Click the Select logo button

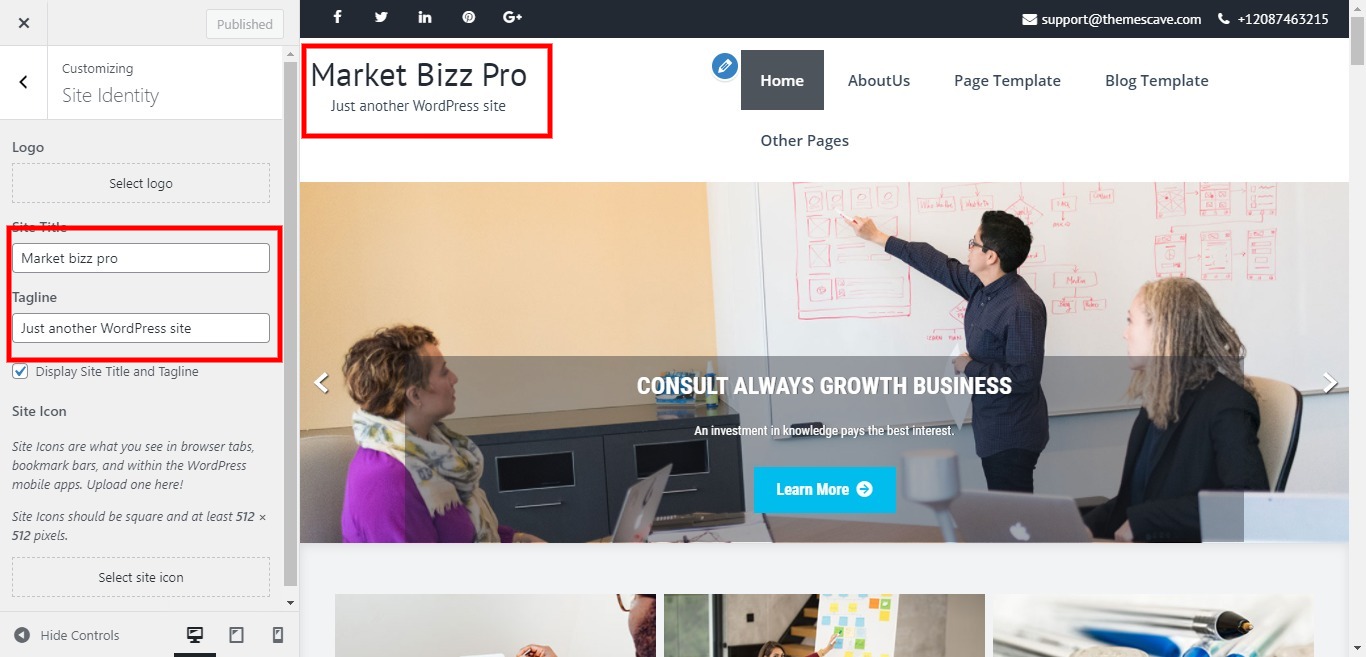pyautogui.click(x=141, y=184)
